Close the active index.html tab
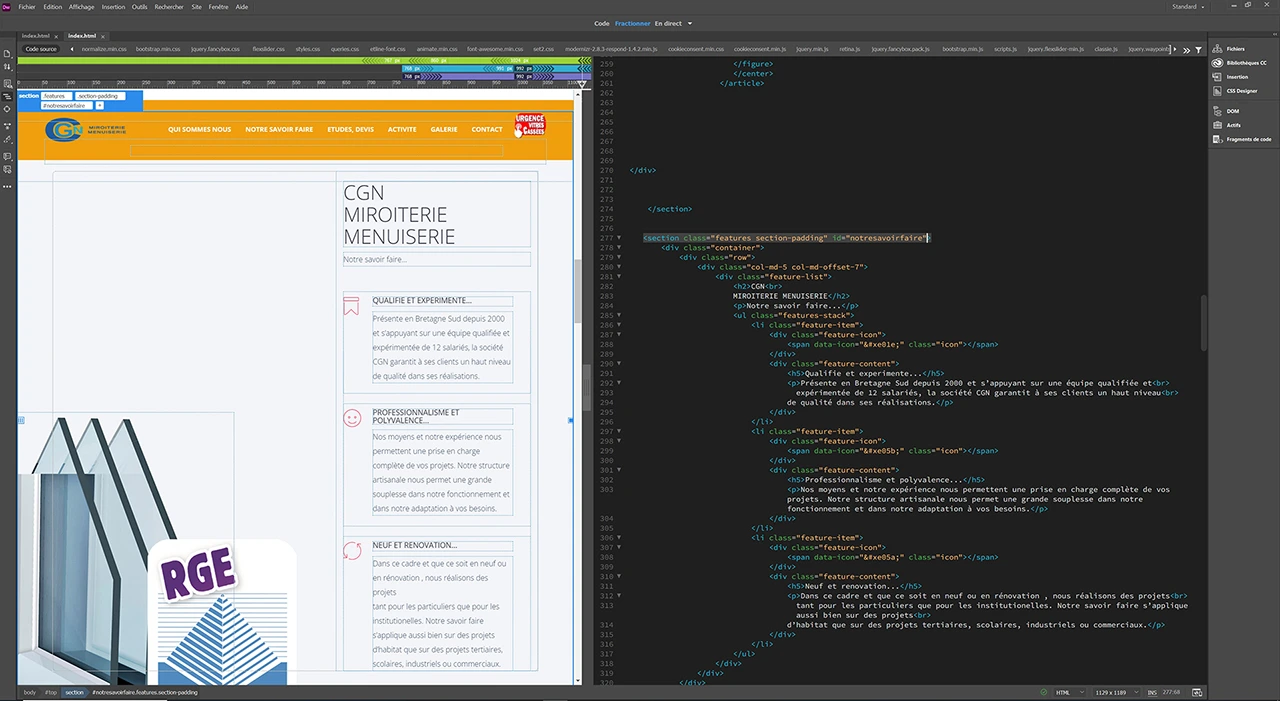The height and width of the screenshot is (701, 1280). coord(102,35)
